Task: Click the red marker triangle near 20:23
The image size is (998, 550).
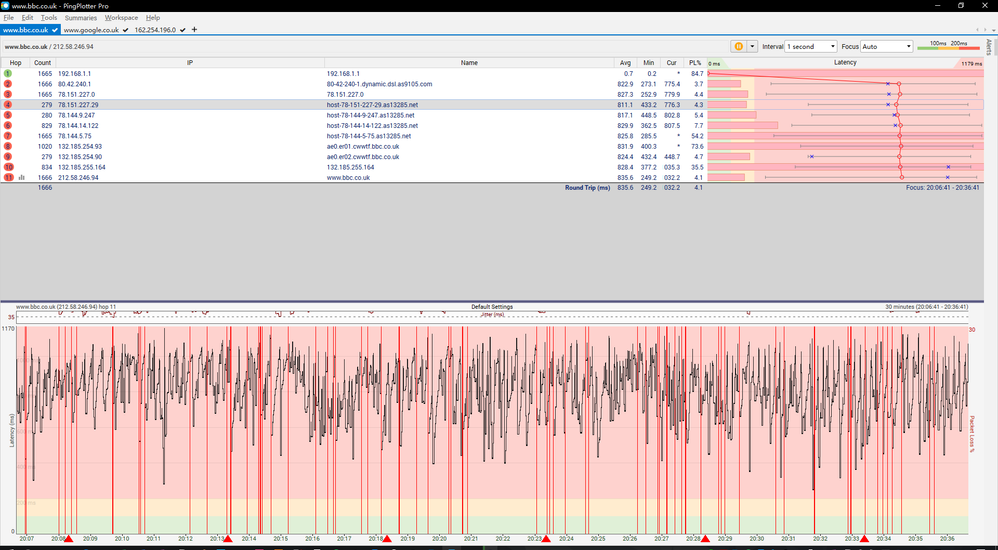Action: coord(546,539)
